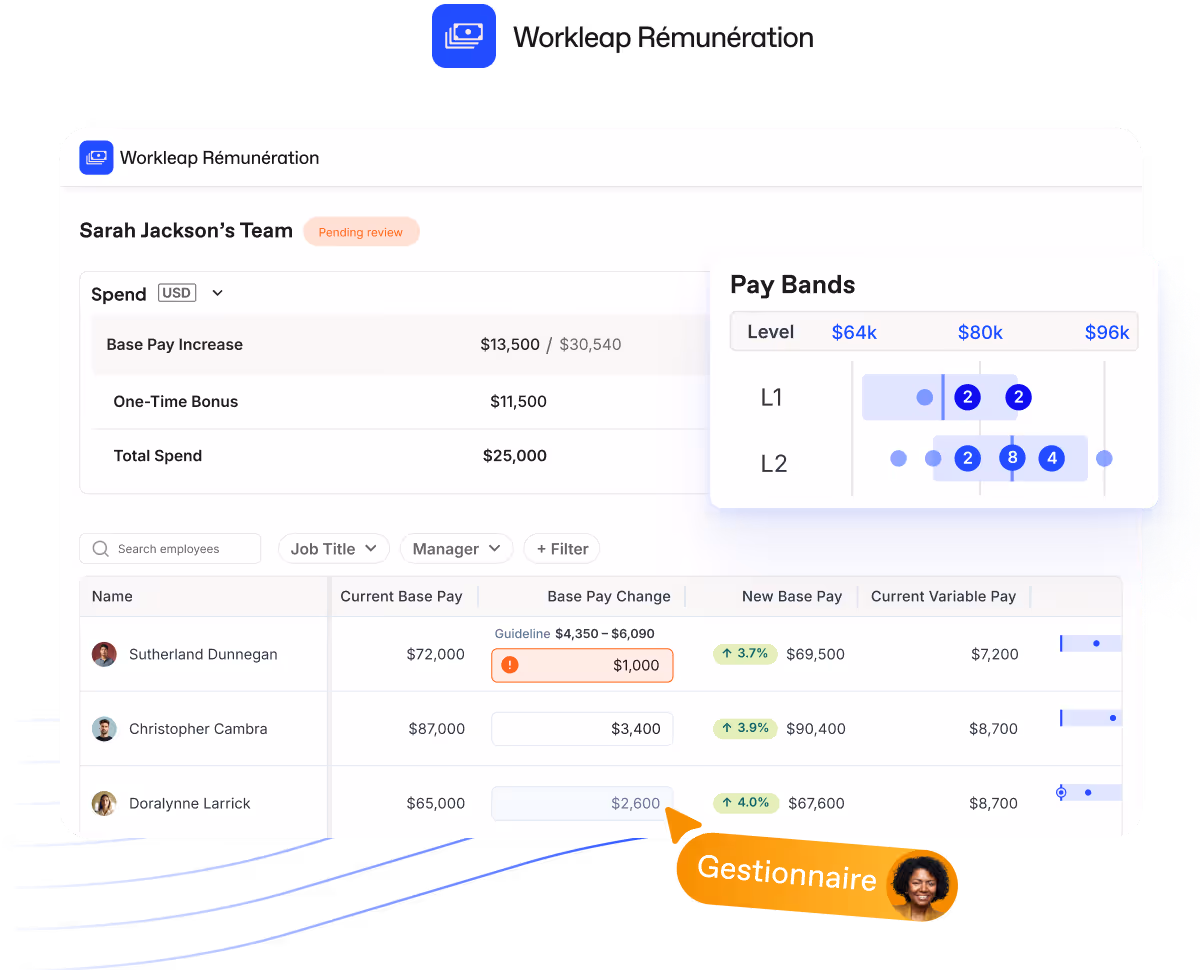This screenshot has height=970, width=1200.
Task: Click the first L1 bubble labeled 2
Action: (967, 397)
